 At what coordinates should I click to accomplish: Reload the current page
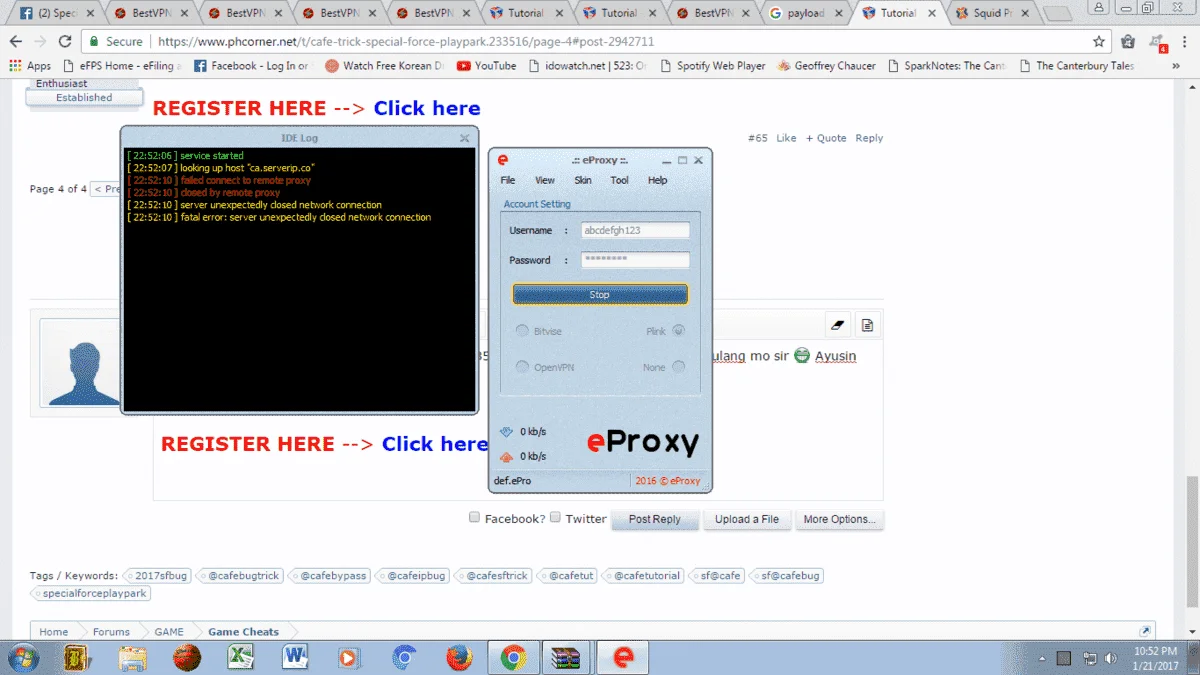pyautogui.click(x=65, y=42)
